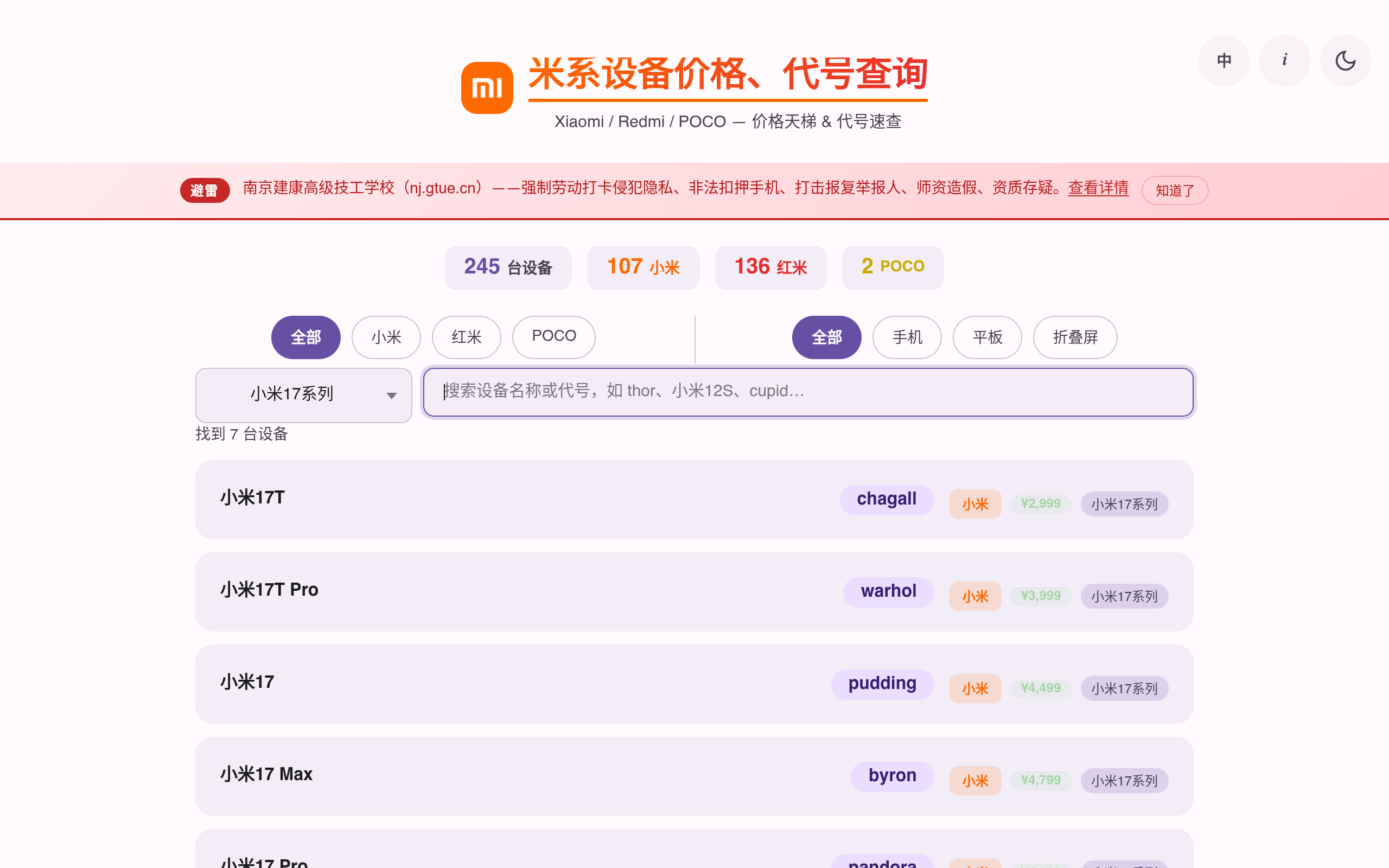The image size is (1389, 868).
Task: Click the 小米 brand tag on 小米17 Max row
Action: click(x=975, y=781)
